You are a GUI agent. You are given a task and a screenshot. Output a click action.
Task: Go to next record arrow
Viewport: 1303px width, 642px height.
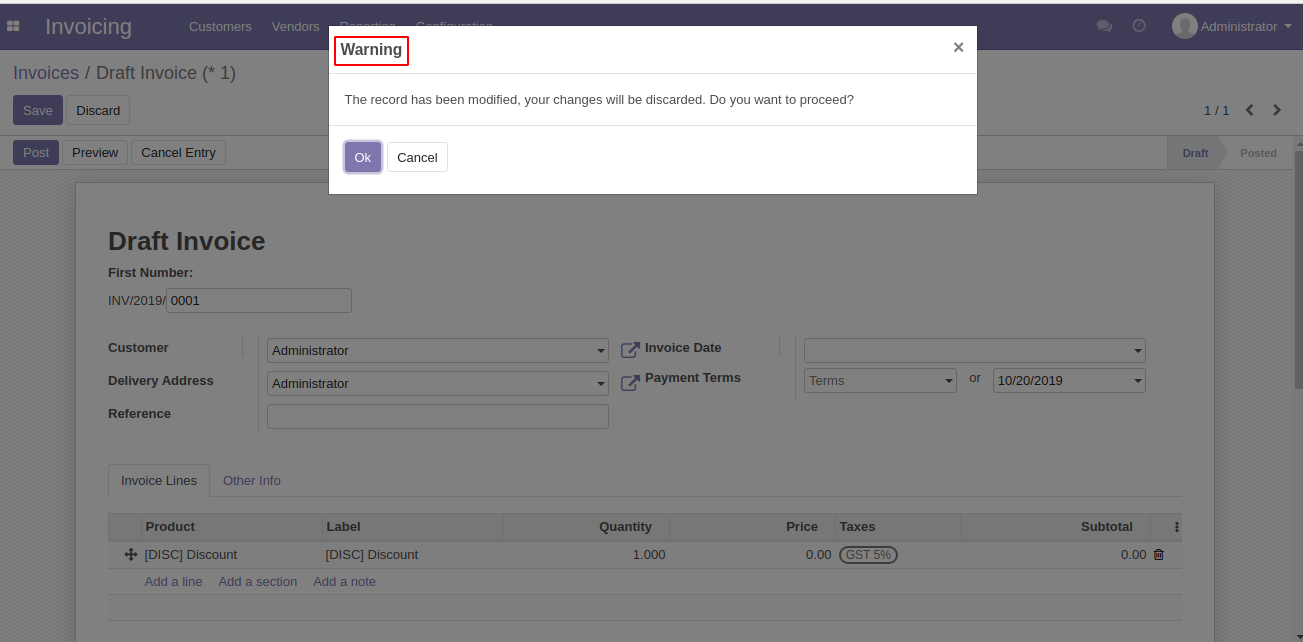(x=1277, y=110)
